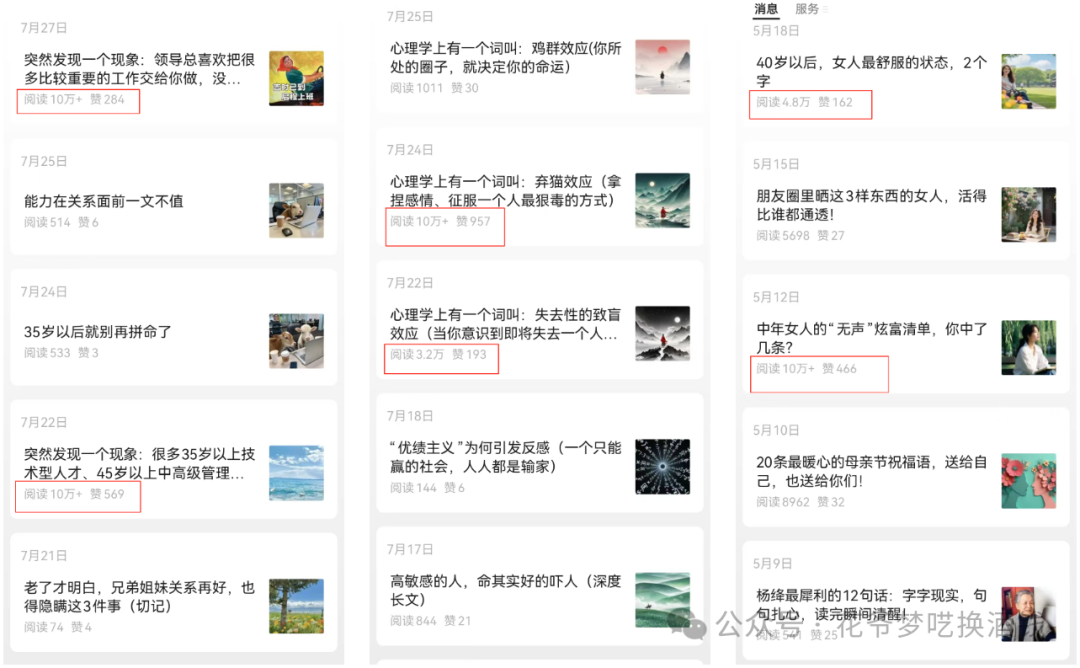1080x668 pixels.
Task: Click the stats text 阅读 74 赞 4
Action: tap(58, 627)
